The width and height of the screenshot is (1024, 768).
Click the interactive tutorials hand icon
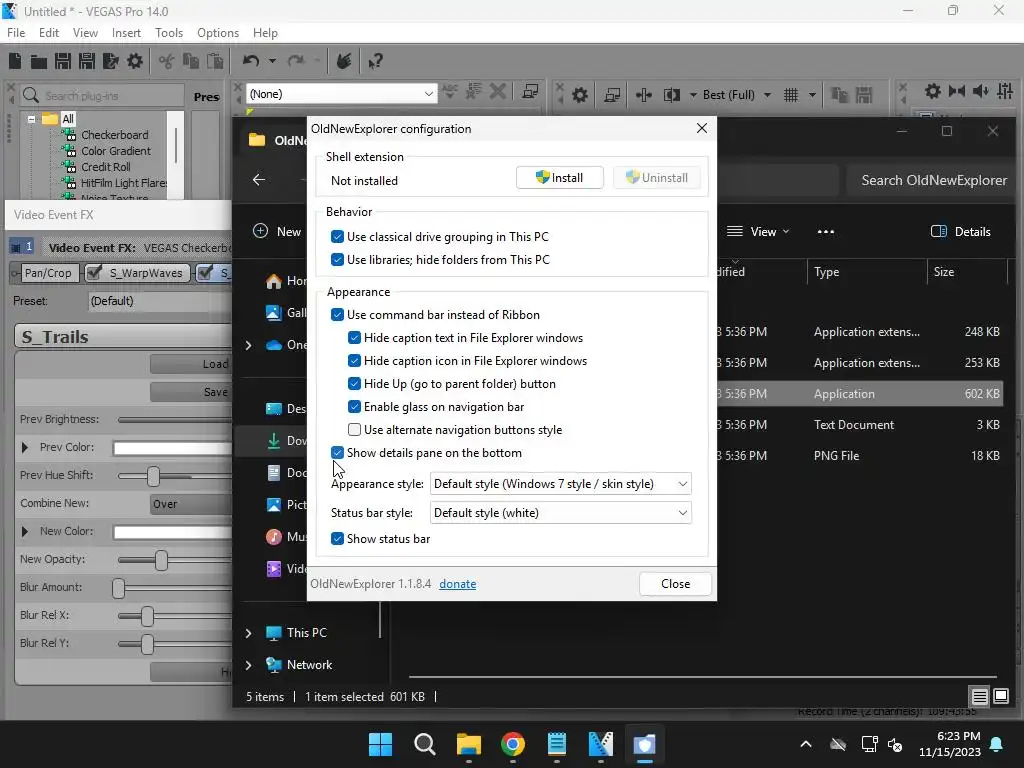click(344, 61)
